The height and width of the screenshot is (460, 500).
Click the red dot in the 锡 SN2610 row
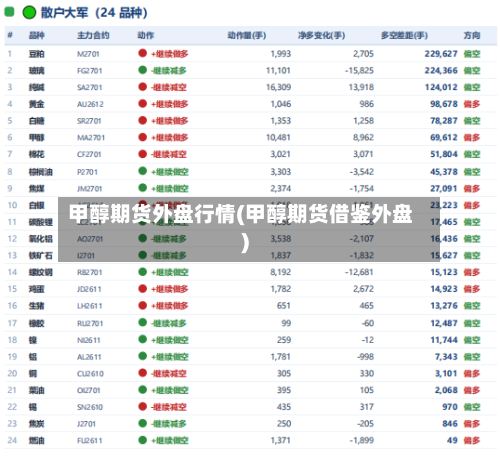pos(143,406)
